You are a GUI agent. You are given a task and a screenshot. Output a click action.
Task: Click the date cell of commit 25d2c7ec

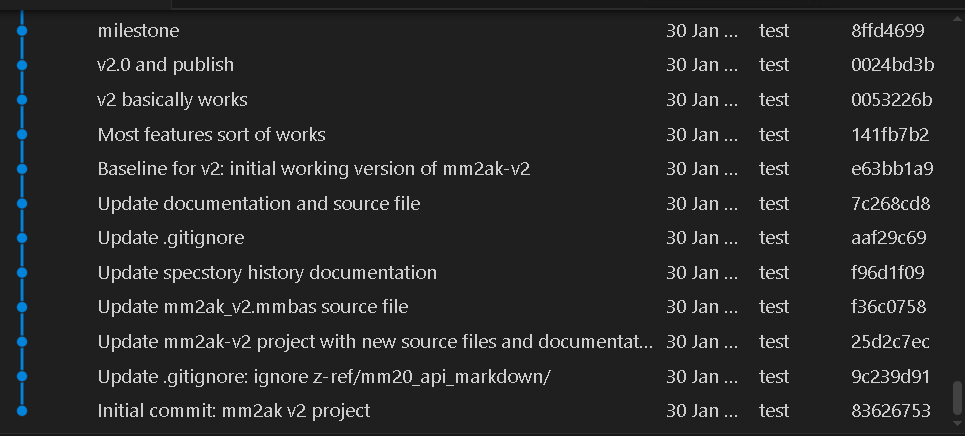tap(702, 342)
